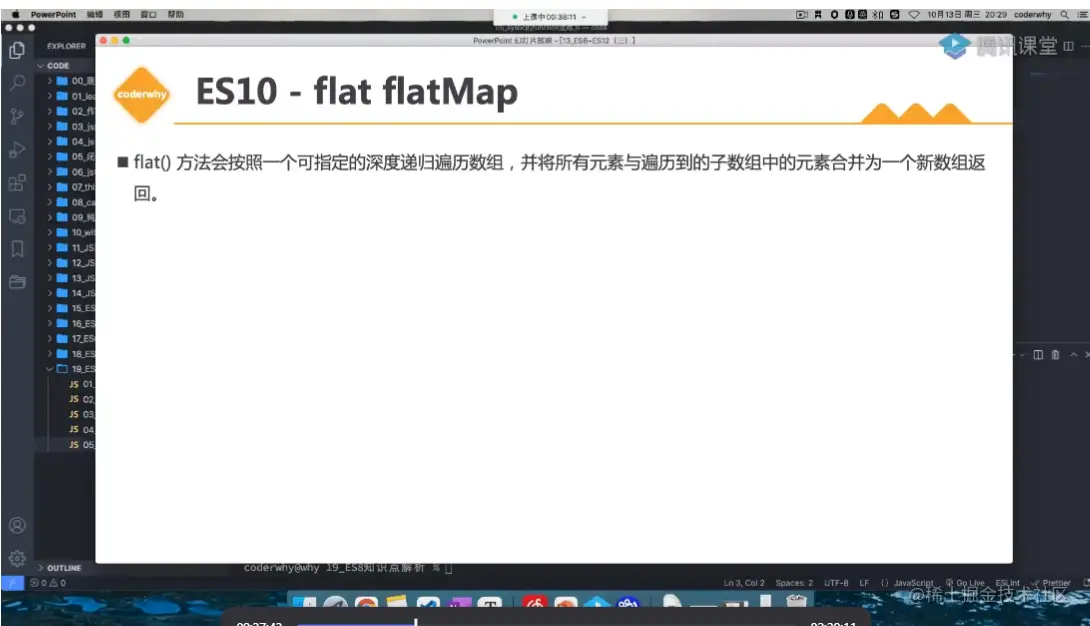Click ESLint in the status bar
1090x626 pixels.
point(1007,583)
